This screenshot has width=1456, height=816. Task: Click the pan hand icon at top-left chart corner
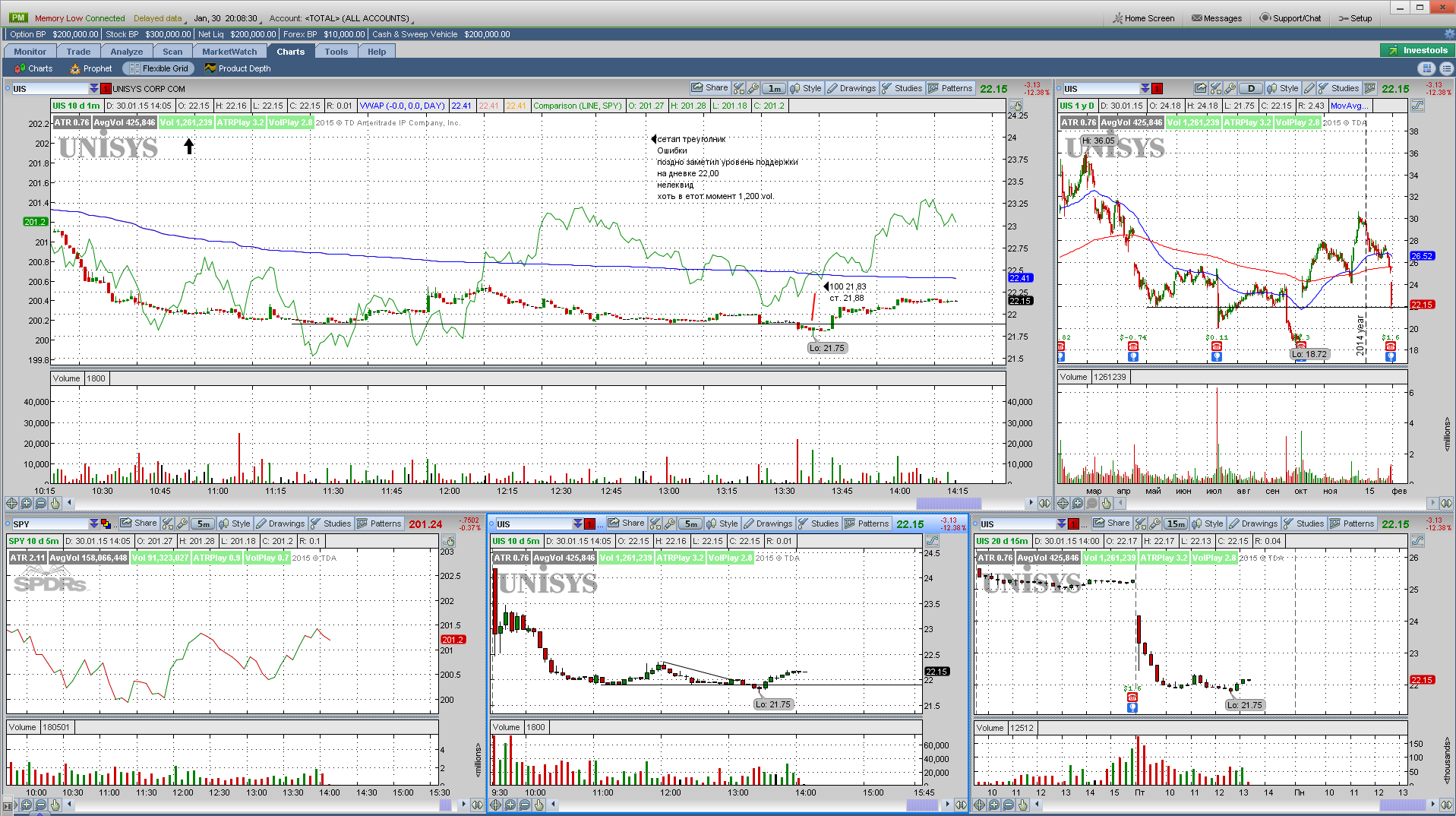[x=1015, y=106]
